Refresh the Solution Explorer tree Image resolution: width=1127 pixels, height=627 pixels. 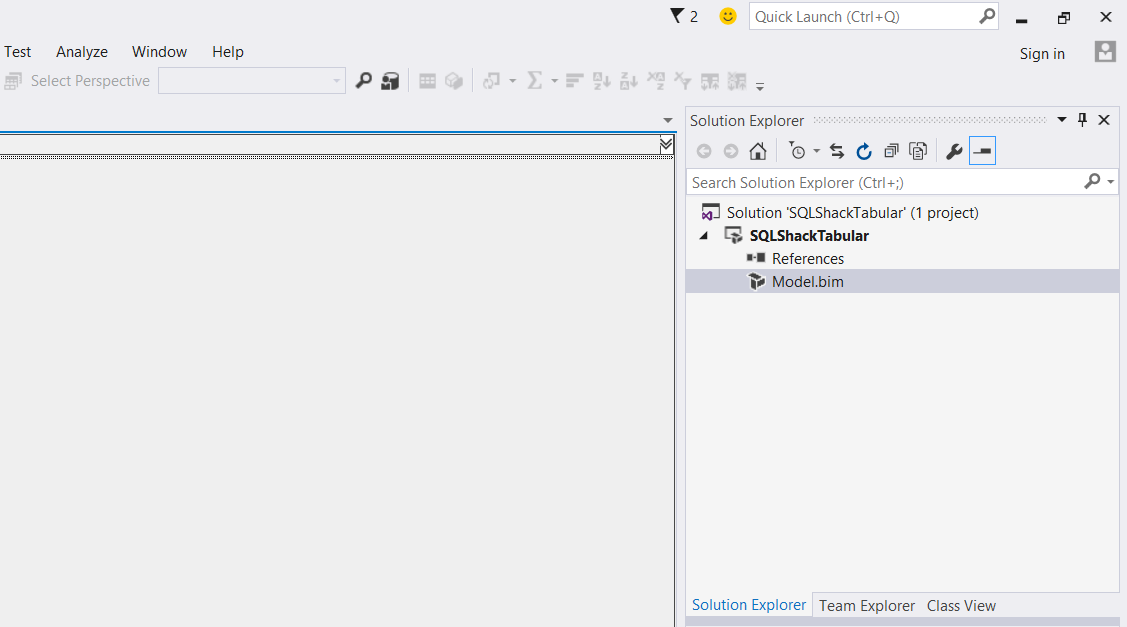[864, 151]
